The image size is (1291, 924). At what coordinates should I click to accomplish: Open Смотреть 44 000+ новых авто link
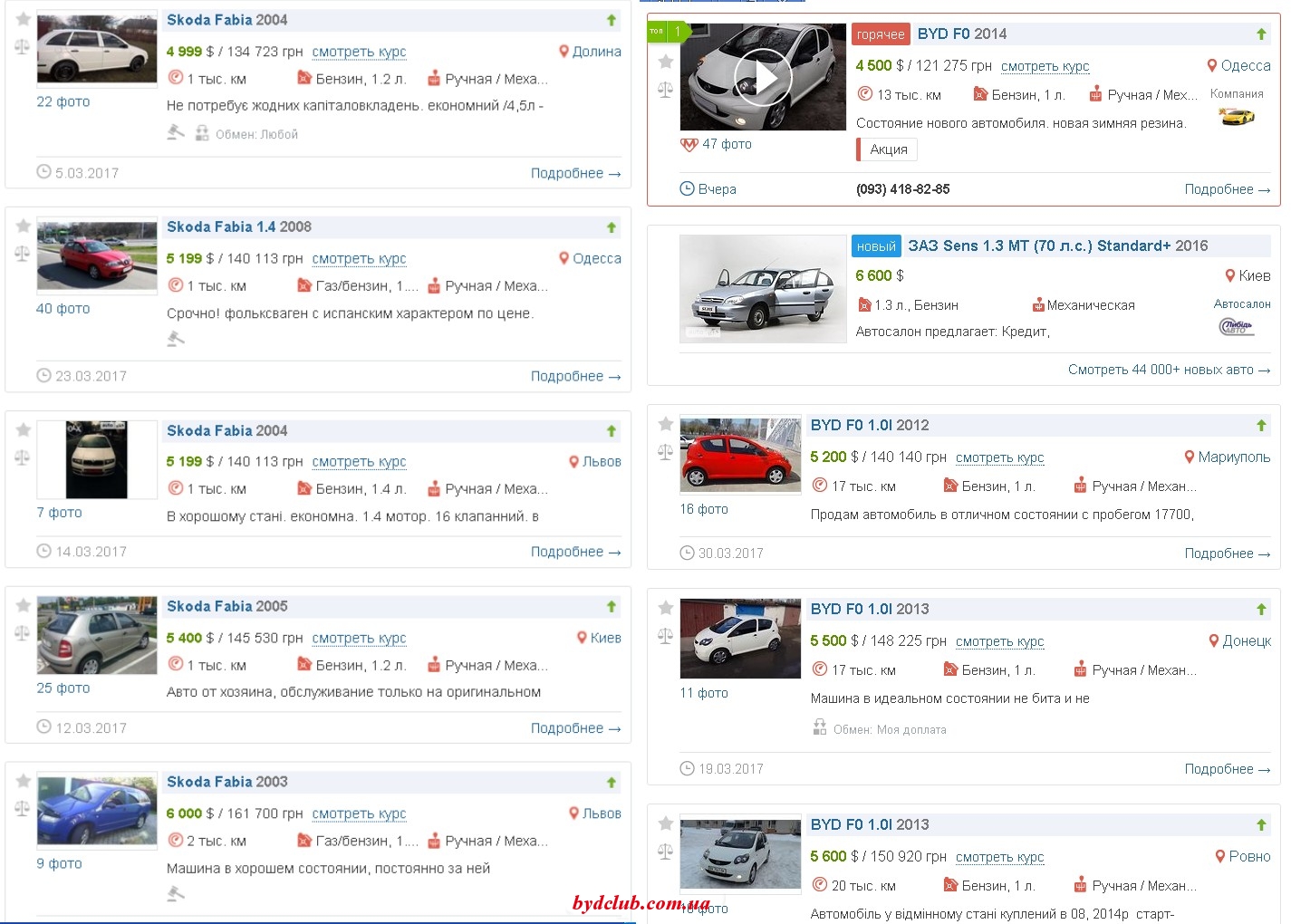point(1168,370)
